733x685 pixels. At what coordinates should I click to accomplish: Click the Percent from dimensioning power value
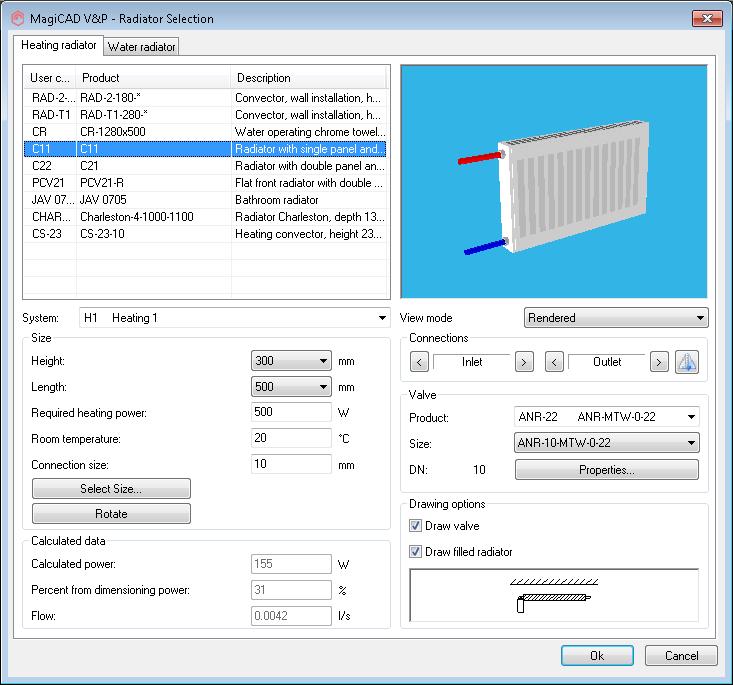point(291,590)
